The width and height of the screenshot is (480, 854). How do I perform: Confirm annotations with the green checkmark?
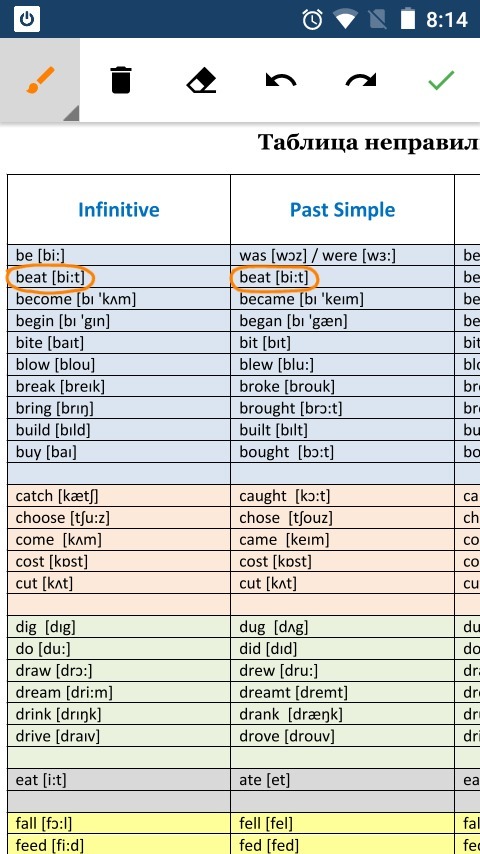point(441,80)
